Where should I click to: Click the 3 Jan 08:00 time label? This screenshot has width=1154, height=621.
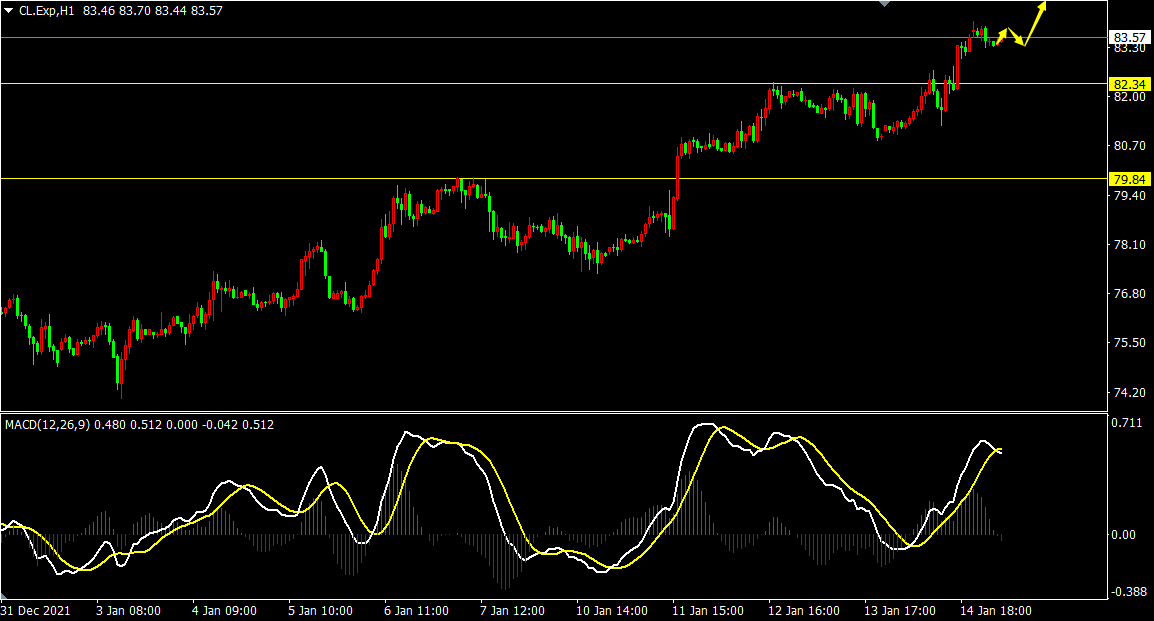coord(128,611)
